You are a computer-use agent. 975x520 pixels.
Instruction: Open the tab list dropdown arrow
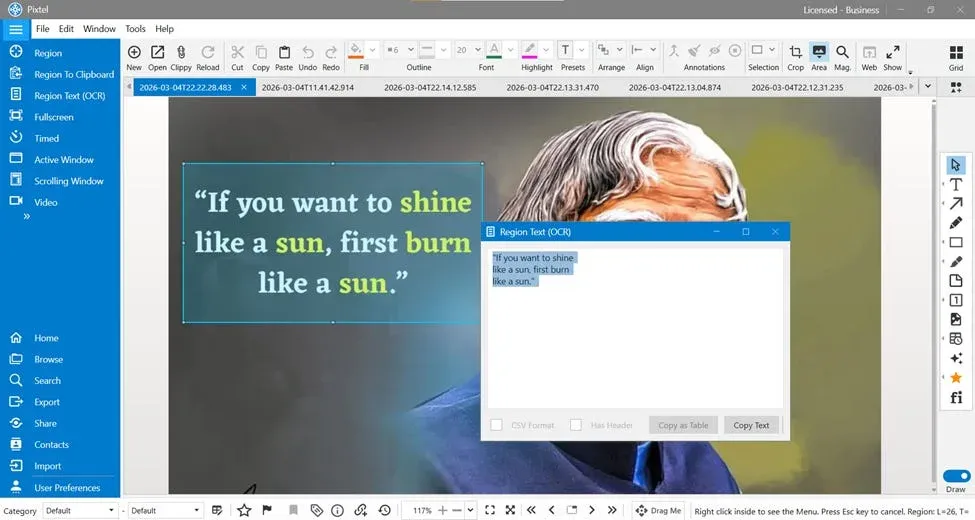click(928, 86)
